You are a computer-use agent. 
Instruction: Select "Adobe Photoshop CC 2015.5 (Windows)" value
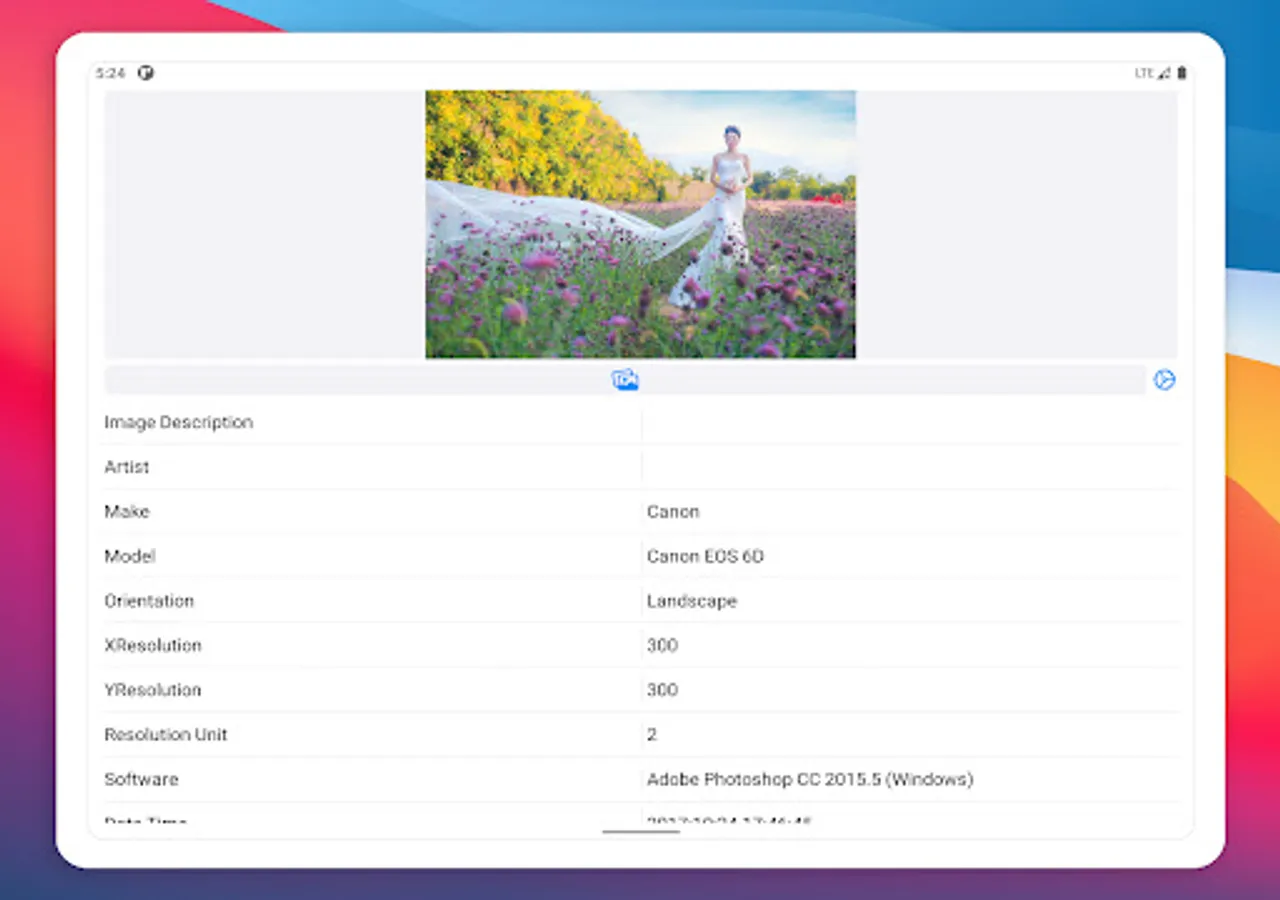pos(810,779)
